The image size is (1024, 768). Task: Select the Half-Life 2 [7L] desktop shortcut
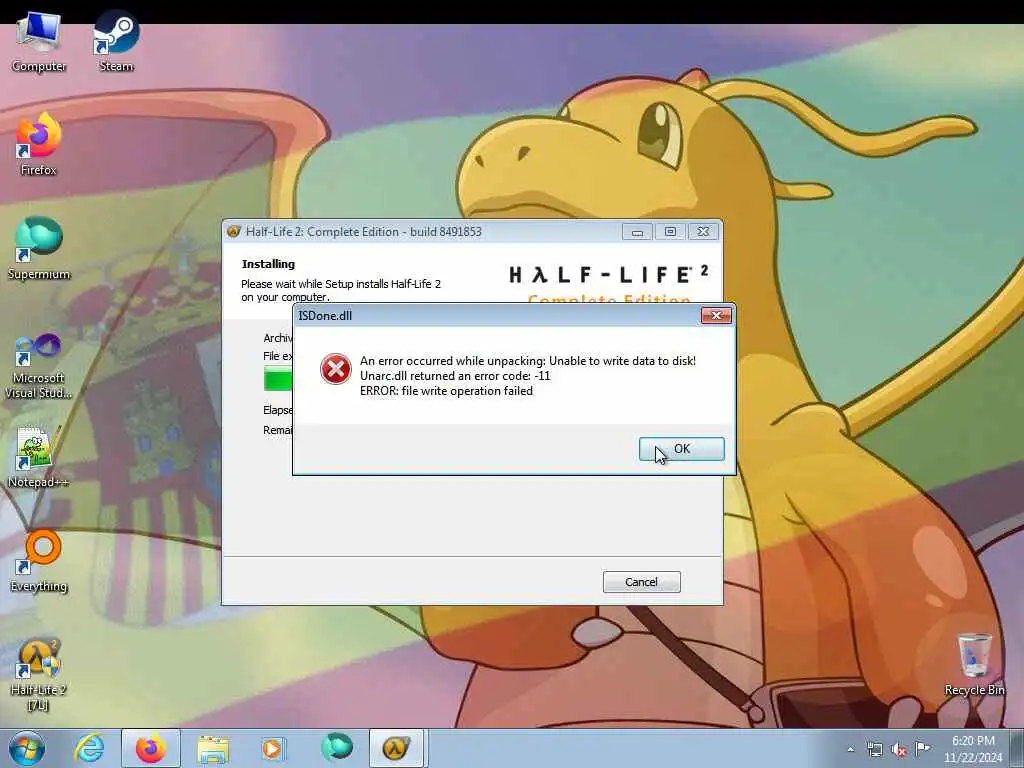[x=39, y=675]
